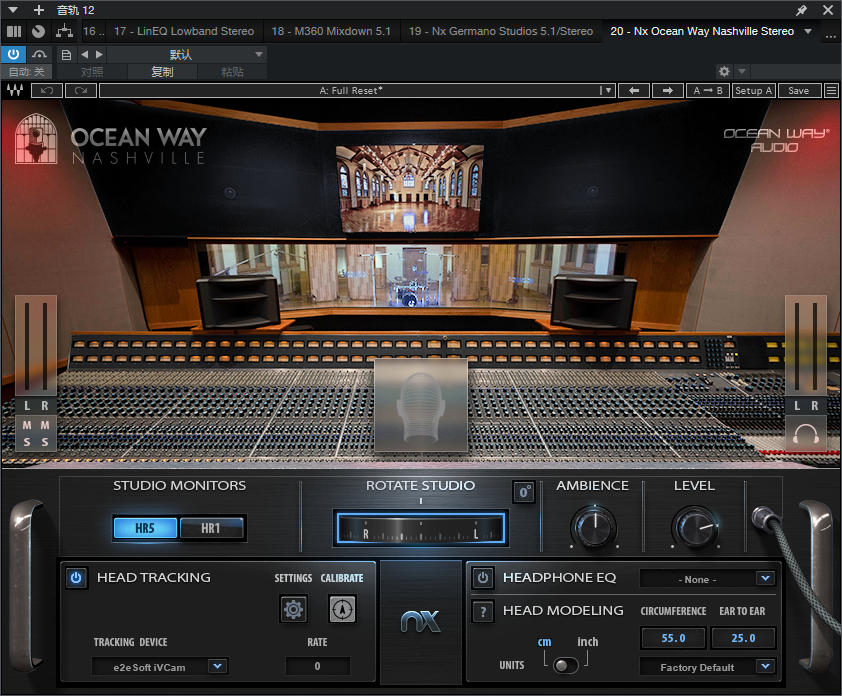
Task: Click the left S input solo button
Action: coord(27,442)
